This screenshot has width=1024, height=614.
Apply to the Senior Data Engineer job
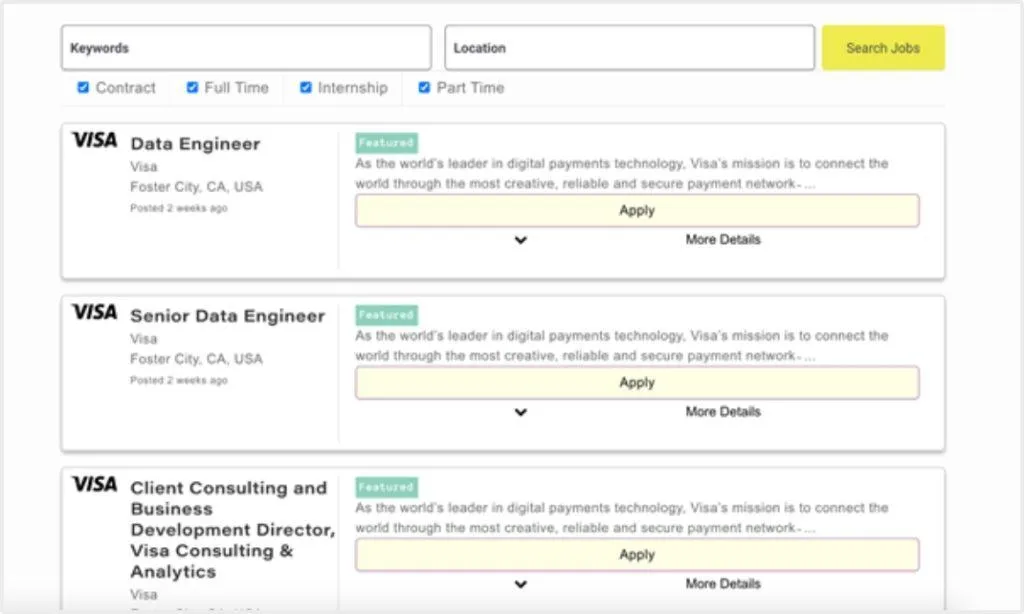click(637, 383)
